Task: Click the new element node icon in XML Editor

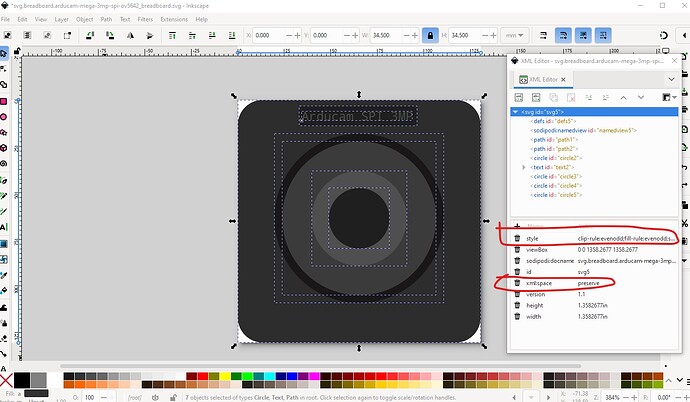Action: [x=520, y=97]
